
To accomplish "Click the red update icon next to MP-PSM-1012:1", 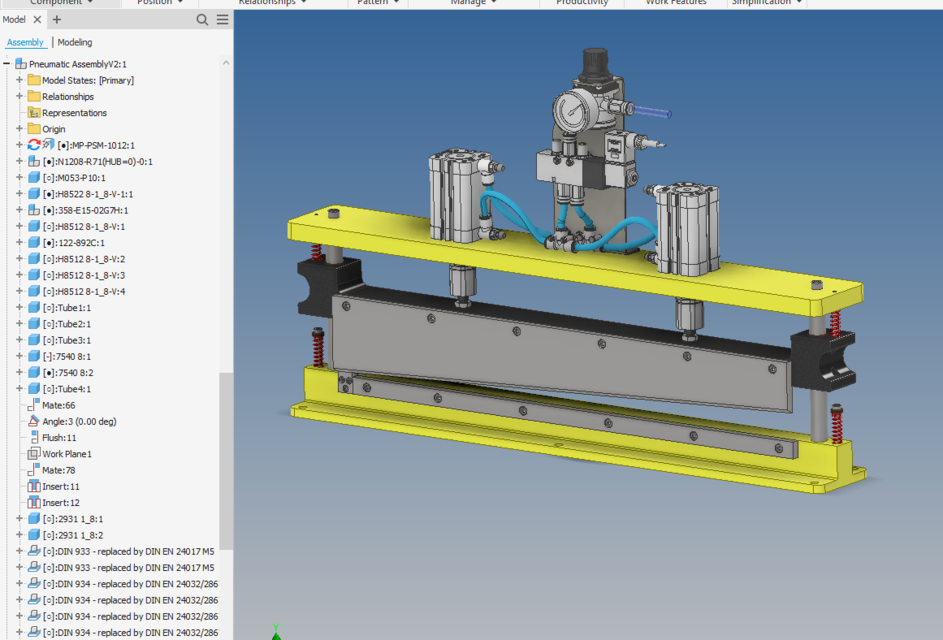I will (x=33, y=144).
